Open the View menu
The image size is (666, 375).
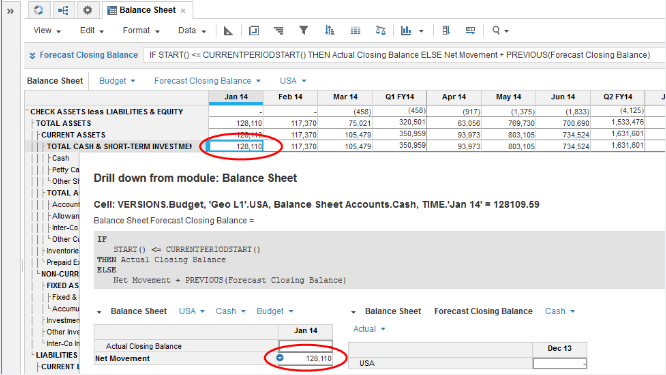[x=47, y=31]
